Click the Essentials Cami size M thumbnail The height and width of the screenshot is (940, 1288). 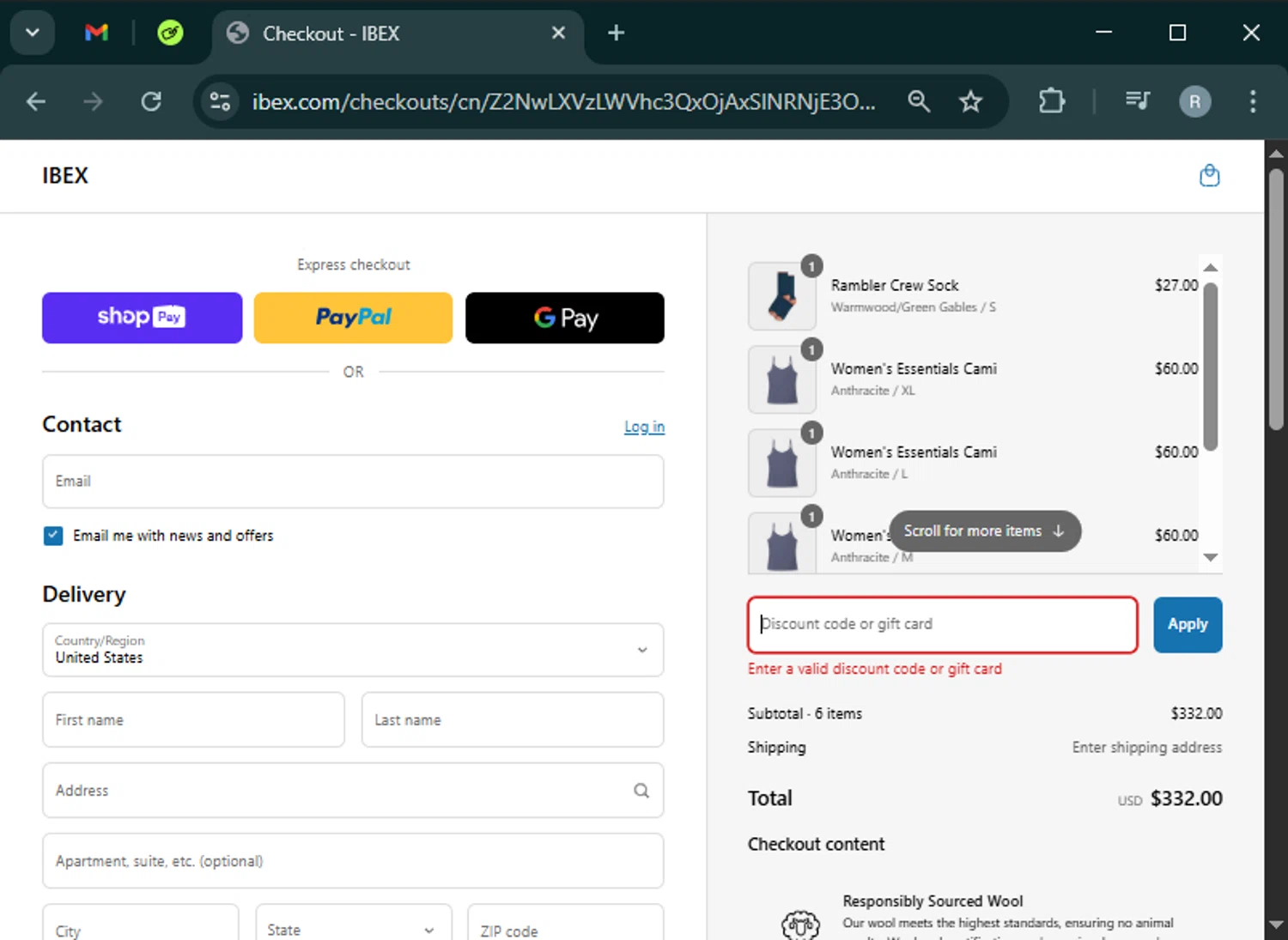782,543
